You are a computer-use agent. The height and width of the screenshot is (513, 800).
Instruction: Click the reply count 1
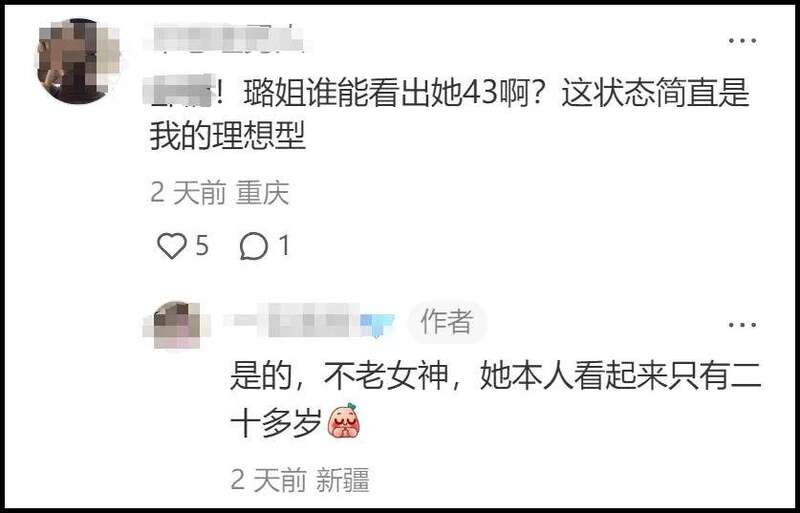pos(284,246)
